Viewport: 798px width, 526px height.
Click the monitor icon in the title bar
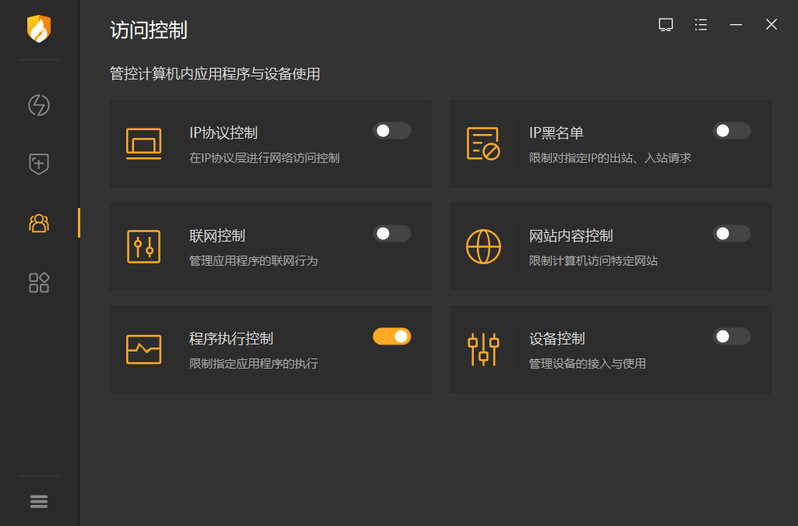point(666,24)
